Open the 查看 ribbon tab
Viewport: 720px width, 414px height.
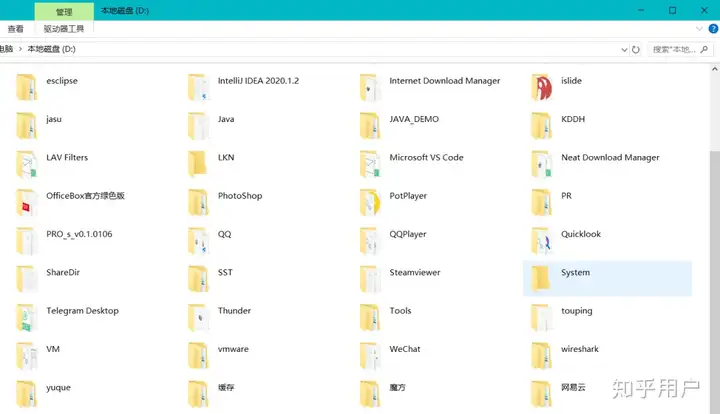click(16, 29)
